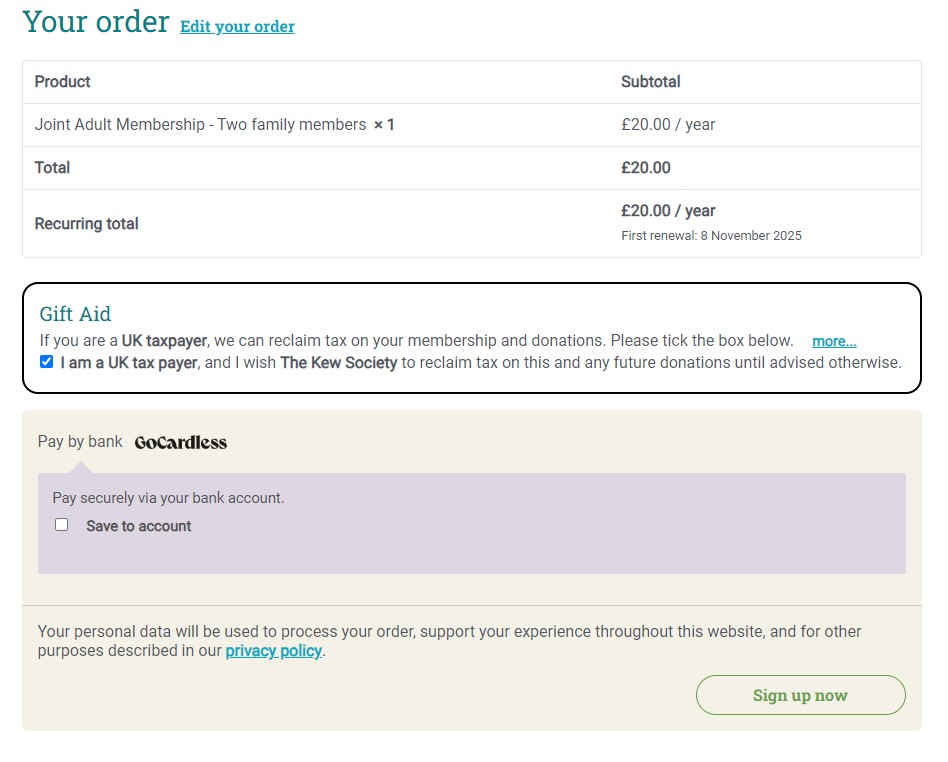Click the GoCardless logo
Viewport: 948px width, 762px height.
tap(180, 441)
